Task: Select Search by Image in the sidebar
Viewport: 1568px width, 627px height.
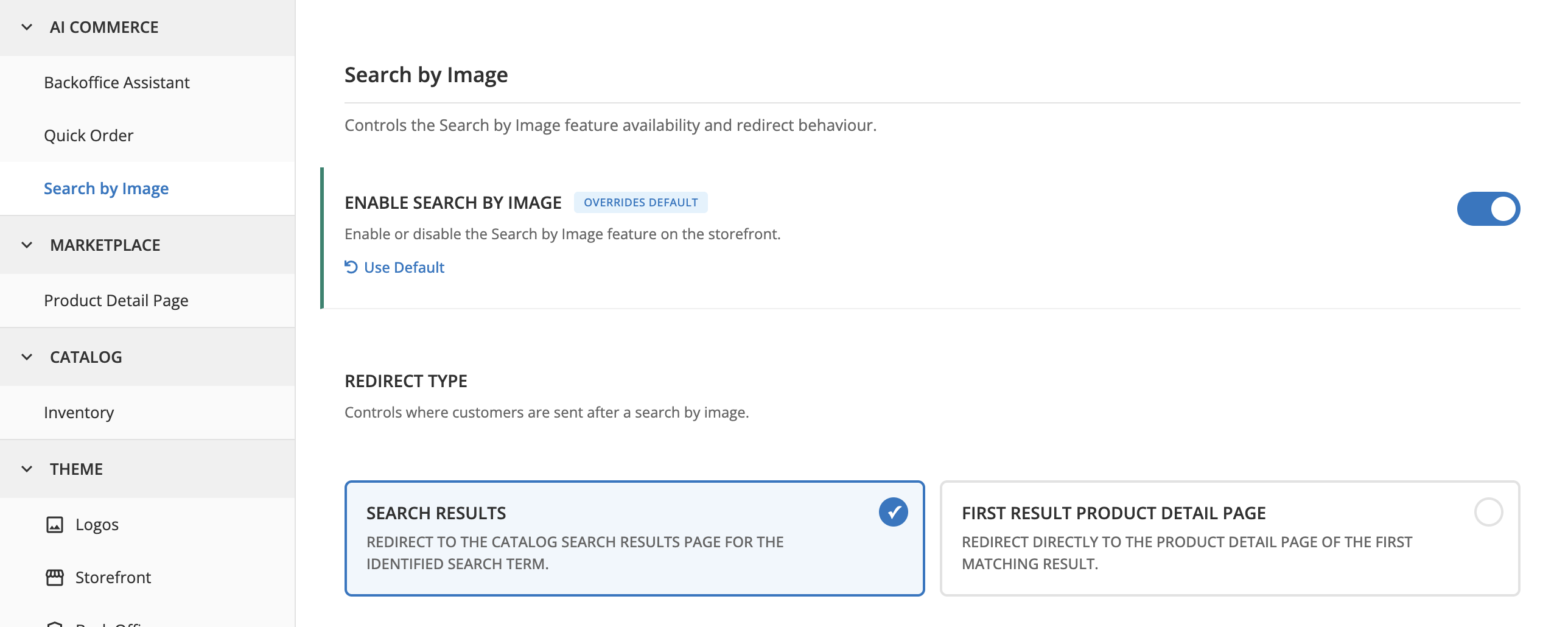Action: click(106, 188)
